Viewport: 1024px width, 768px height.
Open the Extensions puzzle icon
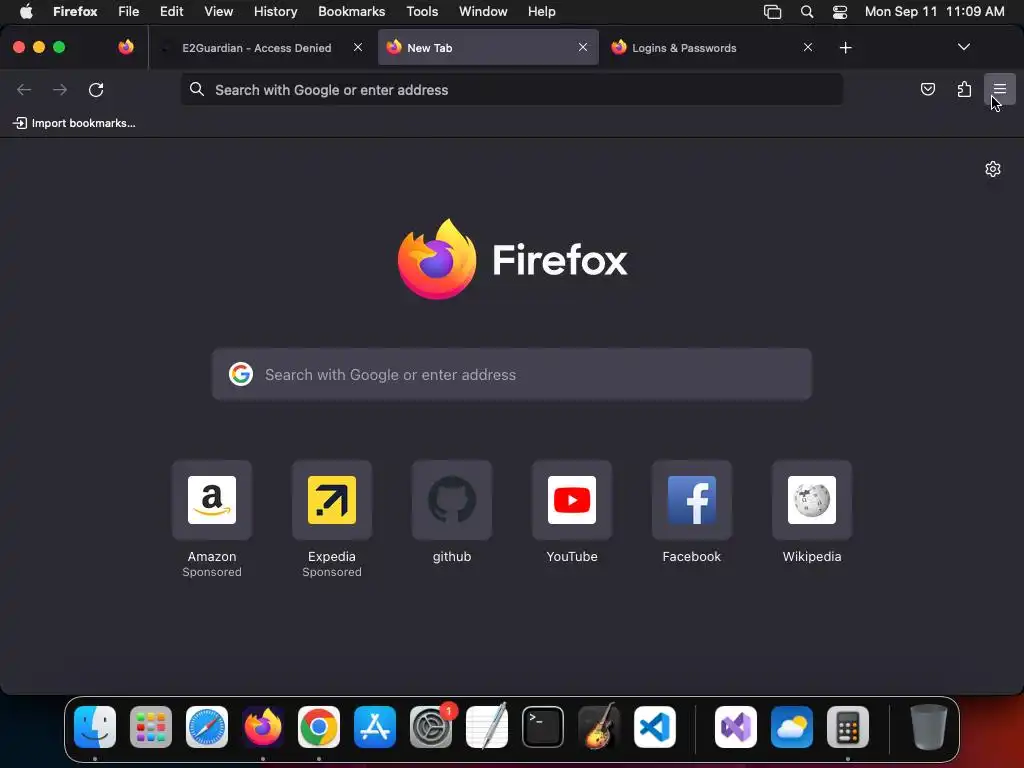(964, 89)
